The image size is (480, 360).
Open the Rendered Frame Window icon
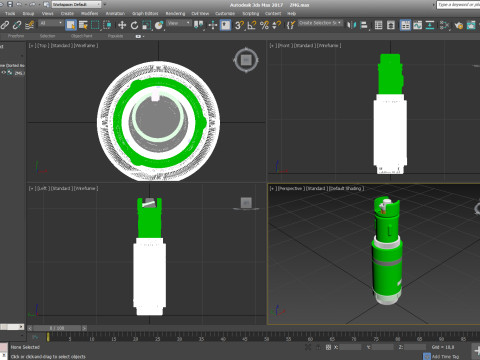(471, 25)
